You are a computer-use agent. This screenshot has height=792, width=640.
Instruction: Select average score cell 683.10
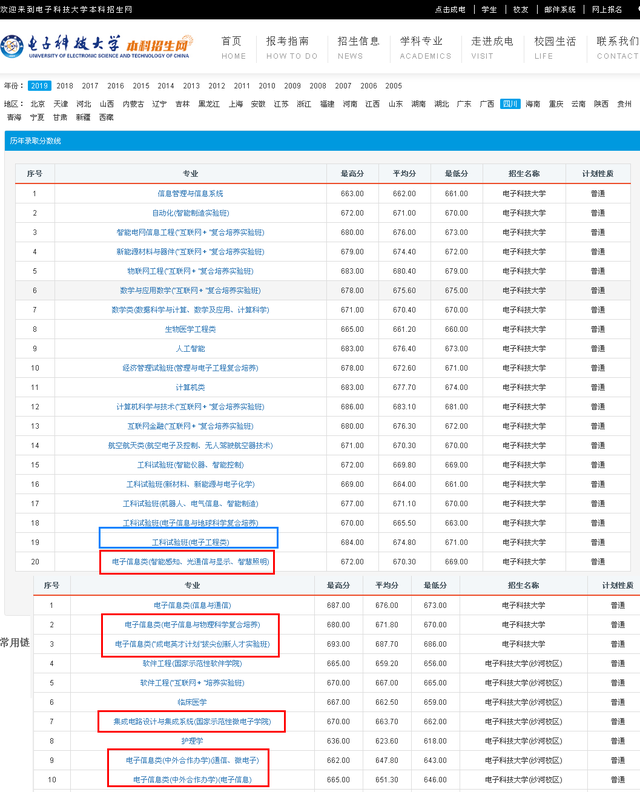(405, 407)
